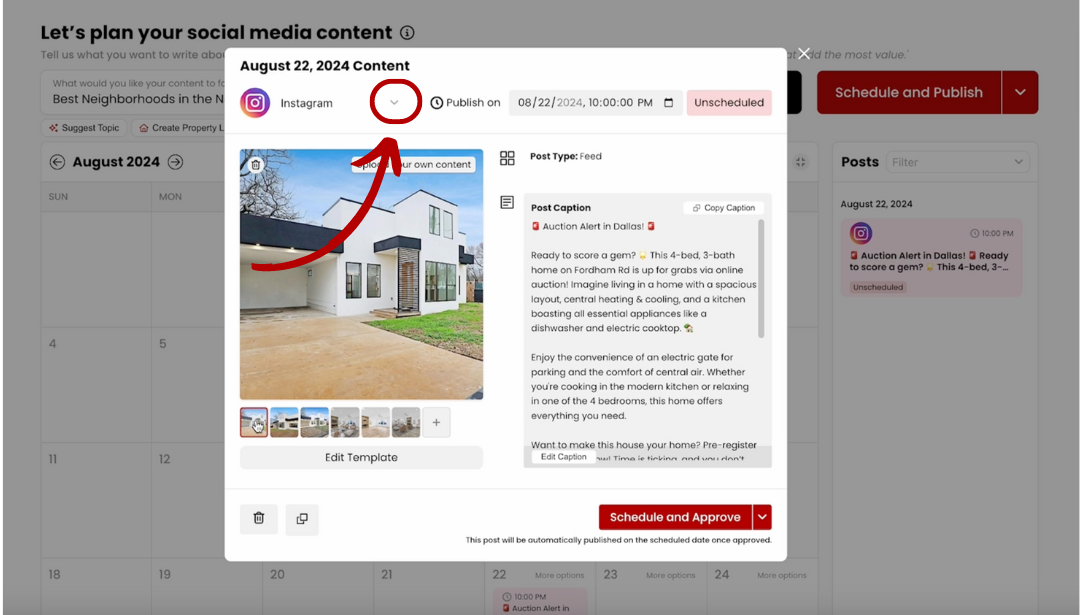The image size is (1080, 615).
Task: Open the Schedule and Publish dropdown arrow
Action: pyautogui.click(x=1020, y=92)
